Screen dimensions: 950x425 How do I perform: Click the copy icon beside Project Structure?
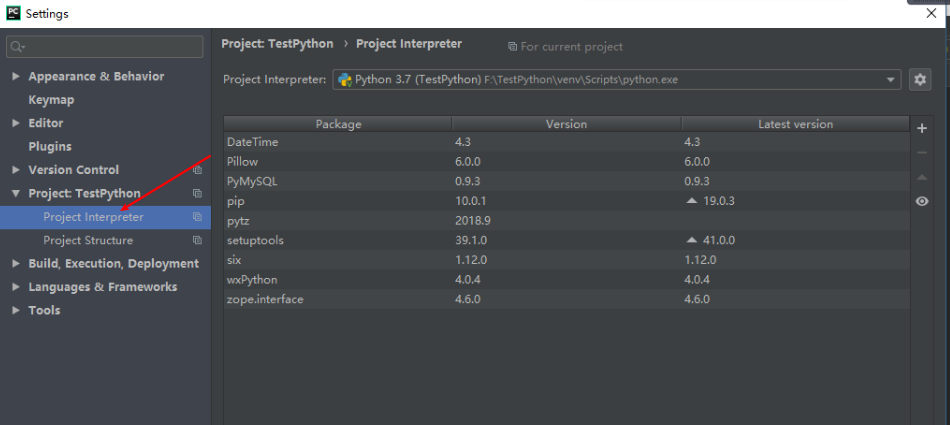(197, 241)
